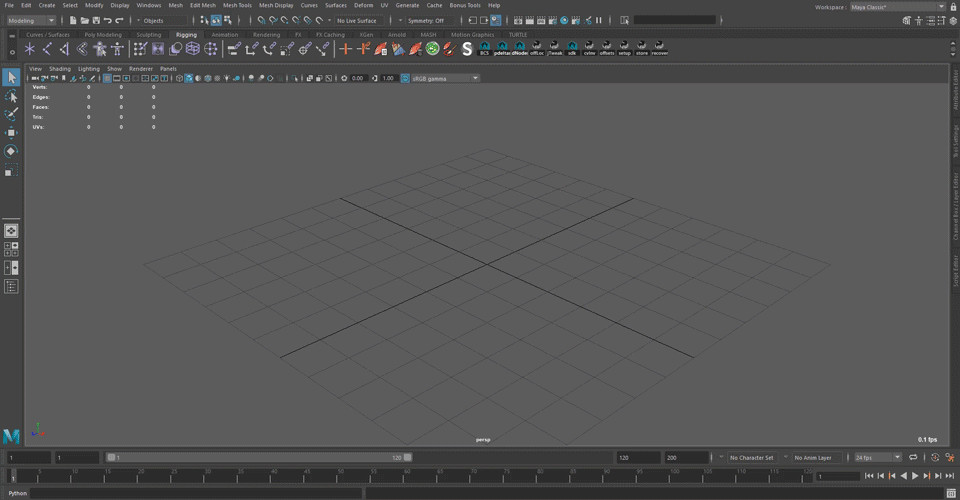Run the setup Python shelf script

[624, 49]
